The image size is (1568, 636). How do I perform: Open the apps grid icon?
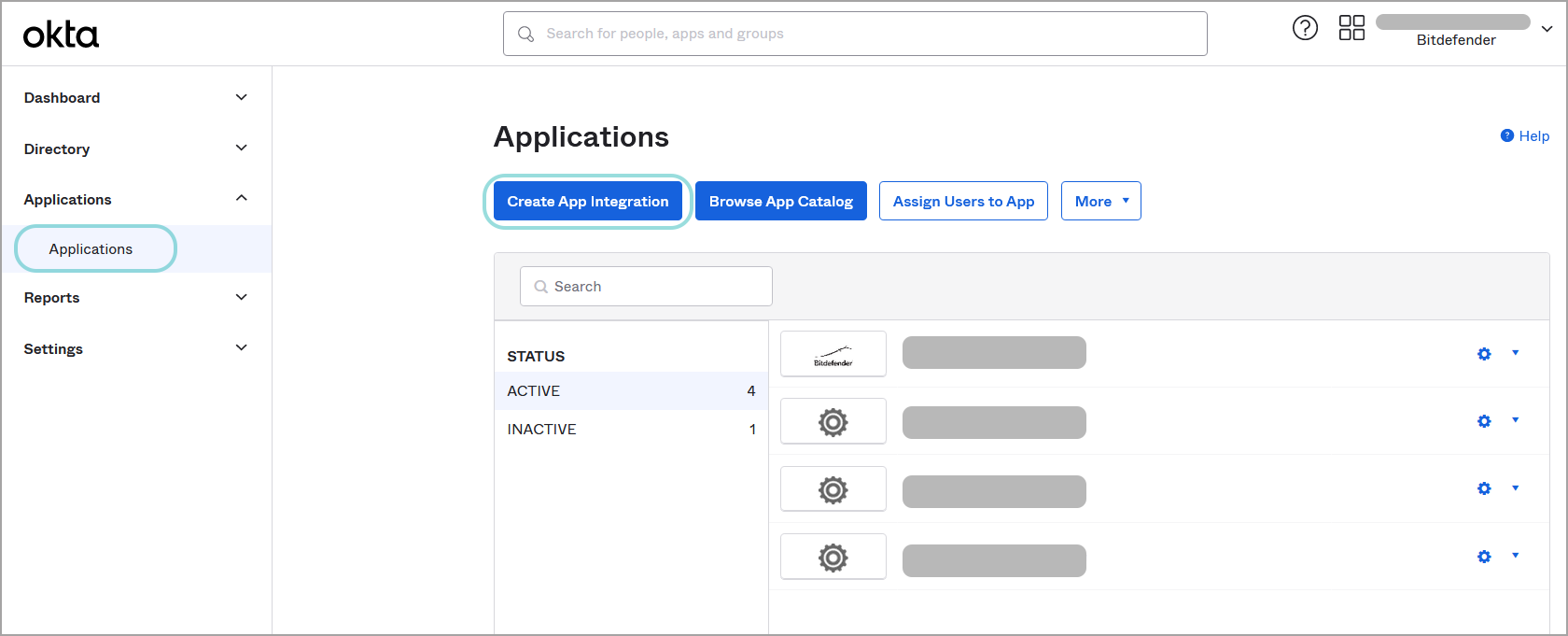[x=1351, y=28]
